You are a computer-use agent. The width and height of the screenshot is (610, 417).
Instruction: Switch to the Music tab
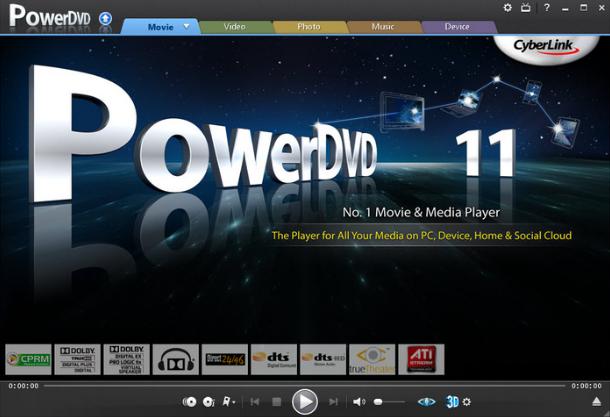(383, 27)
